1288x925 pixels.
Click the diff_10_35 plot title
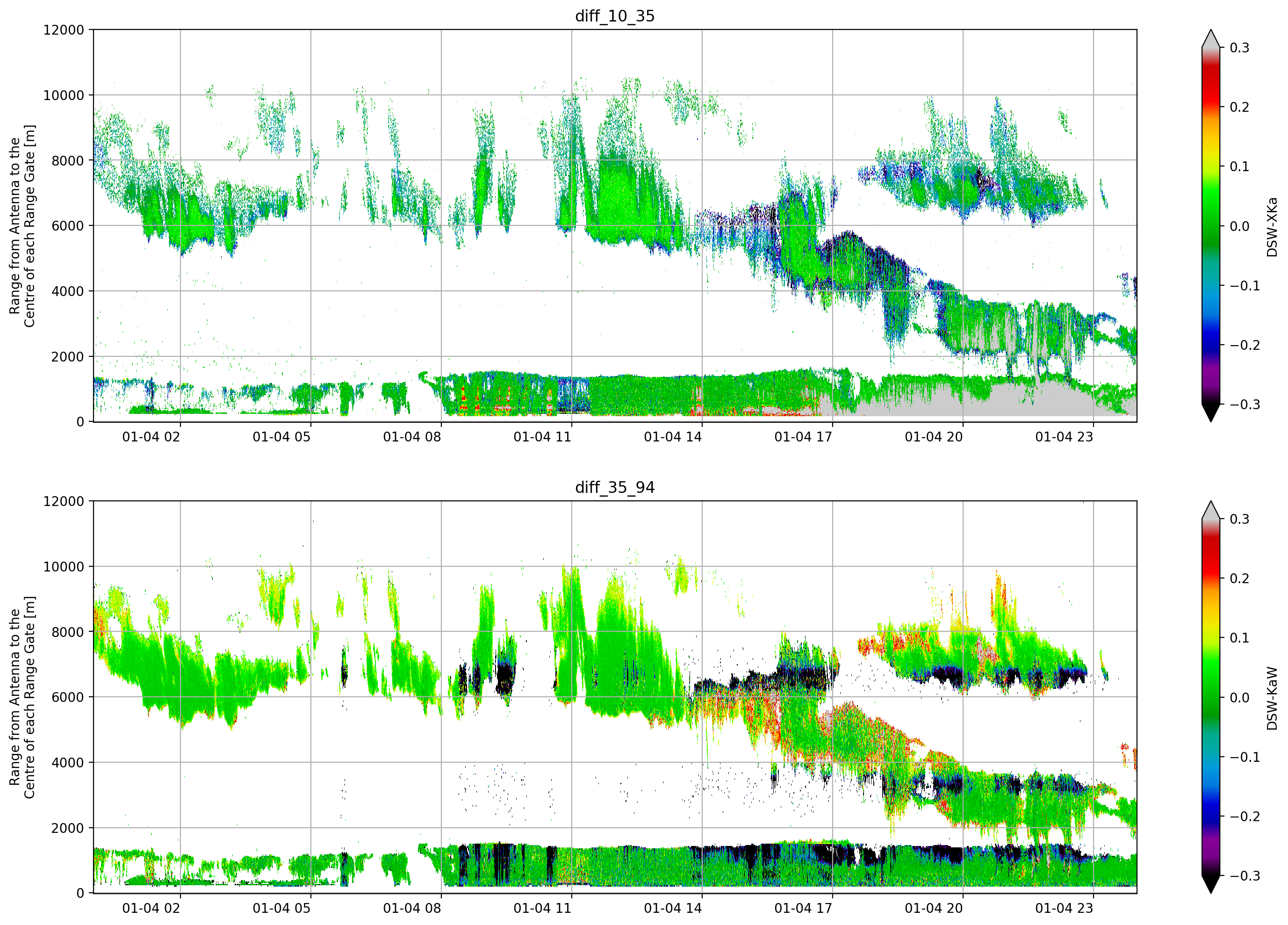615,16
